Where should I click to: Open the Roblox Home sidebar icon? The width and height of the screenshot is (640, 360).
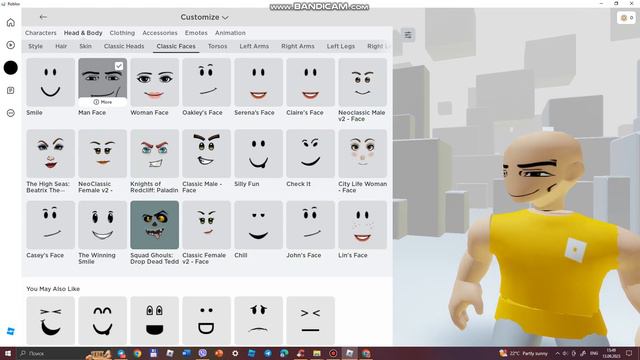(x=11, y=22)
